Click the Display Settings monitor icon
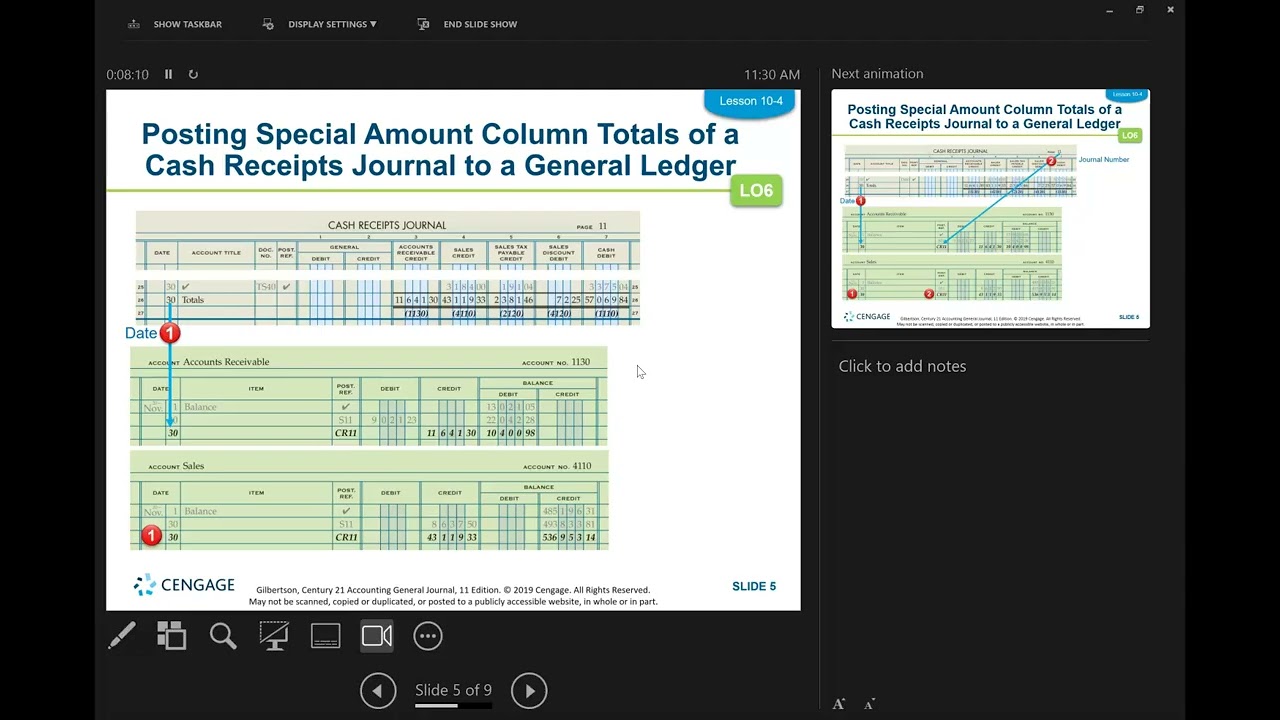This screenshot has width=1280, height=720. pyautogui.click(x=268, y=24)
